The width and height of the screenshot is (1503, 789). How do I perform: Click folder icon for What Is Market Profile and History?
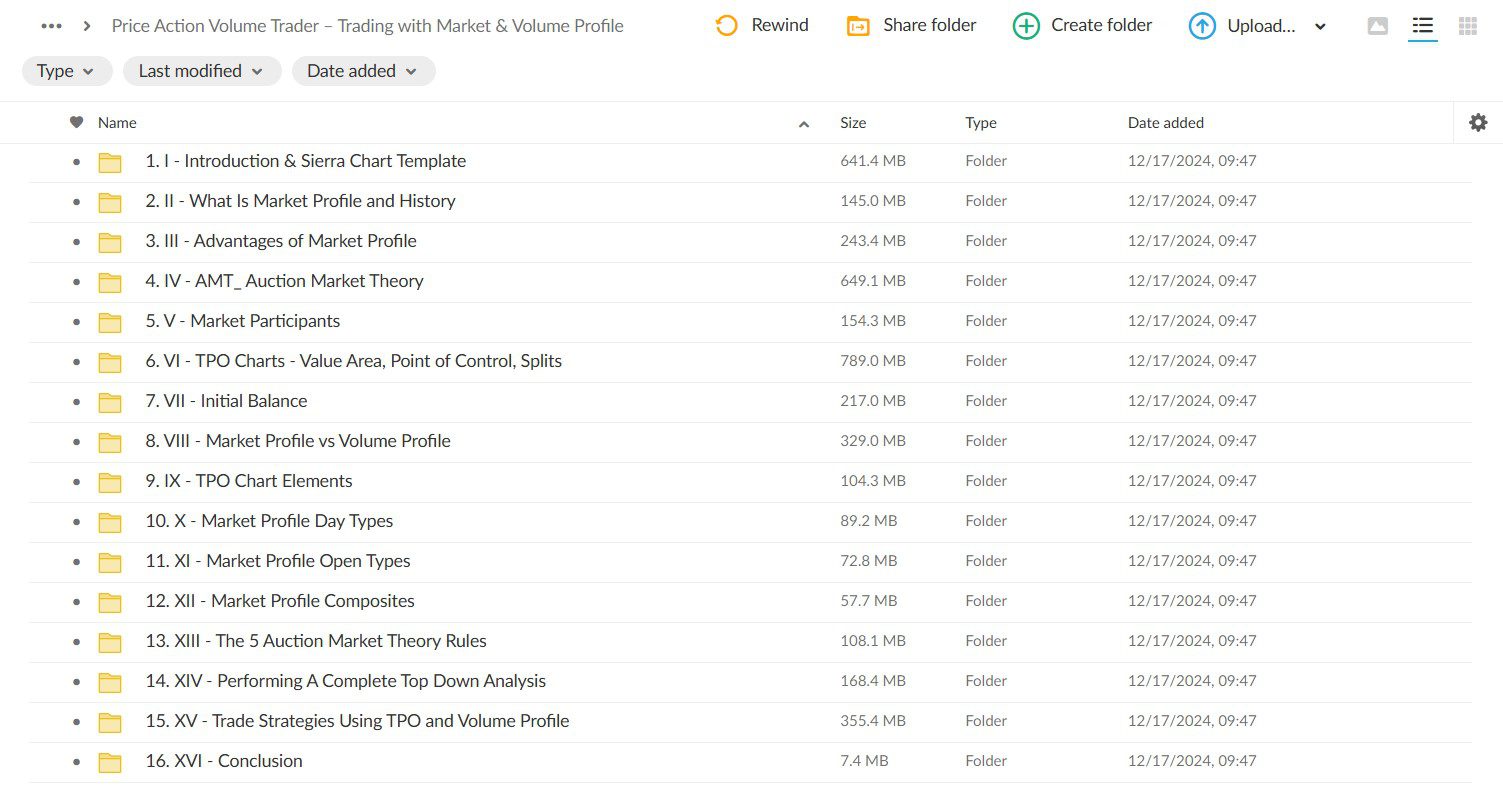tap(110, 202)
